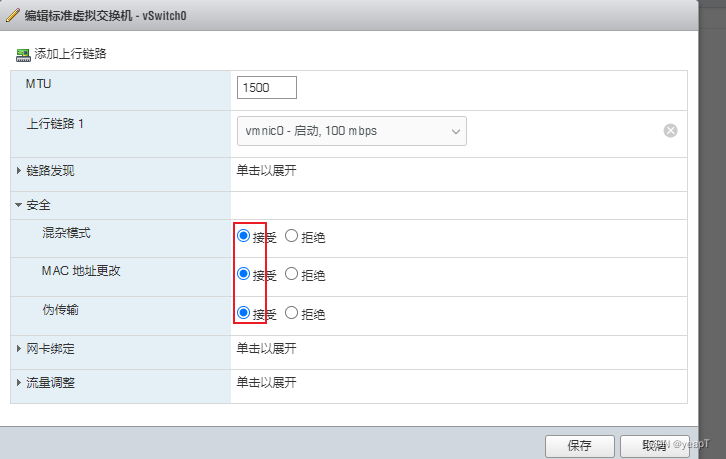
Task: Open the 上行链路 1 vmnic0 dropdown
Action: tap(351, 131)
